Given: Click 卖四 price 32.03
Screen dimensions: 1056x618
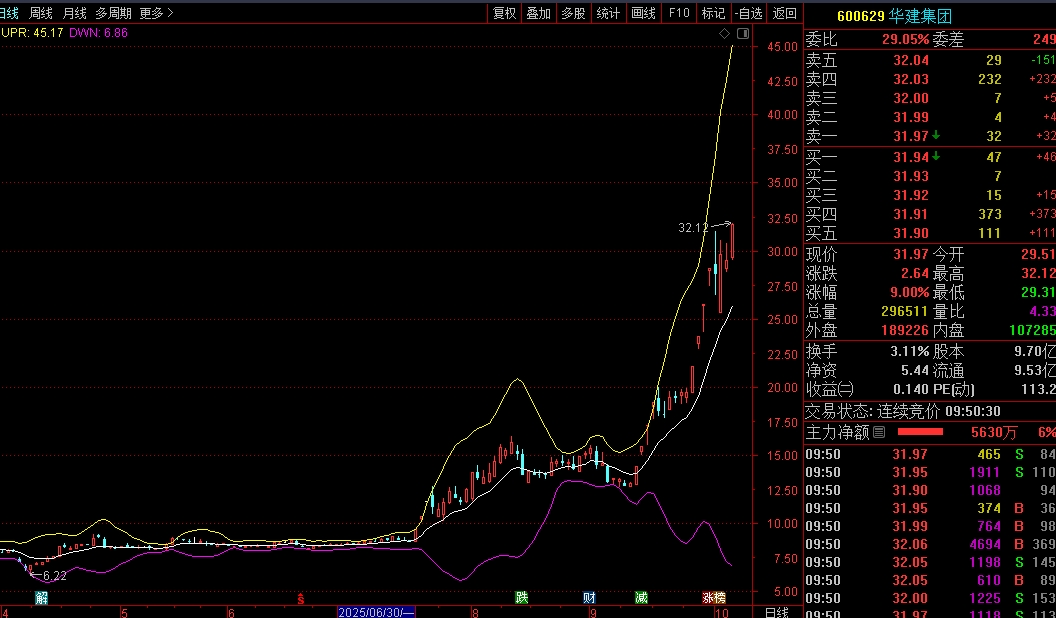Looking at the screenshot, I should (x=911, y=79).
